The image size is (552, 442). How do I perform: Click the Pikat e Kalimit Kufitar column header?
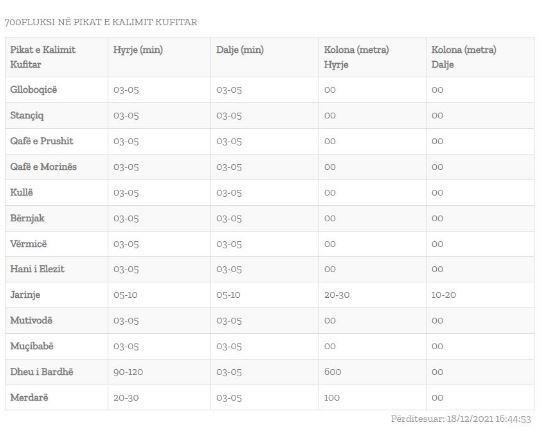coord(43,57)
